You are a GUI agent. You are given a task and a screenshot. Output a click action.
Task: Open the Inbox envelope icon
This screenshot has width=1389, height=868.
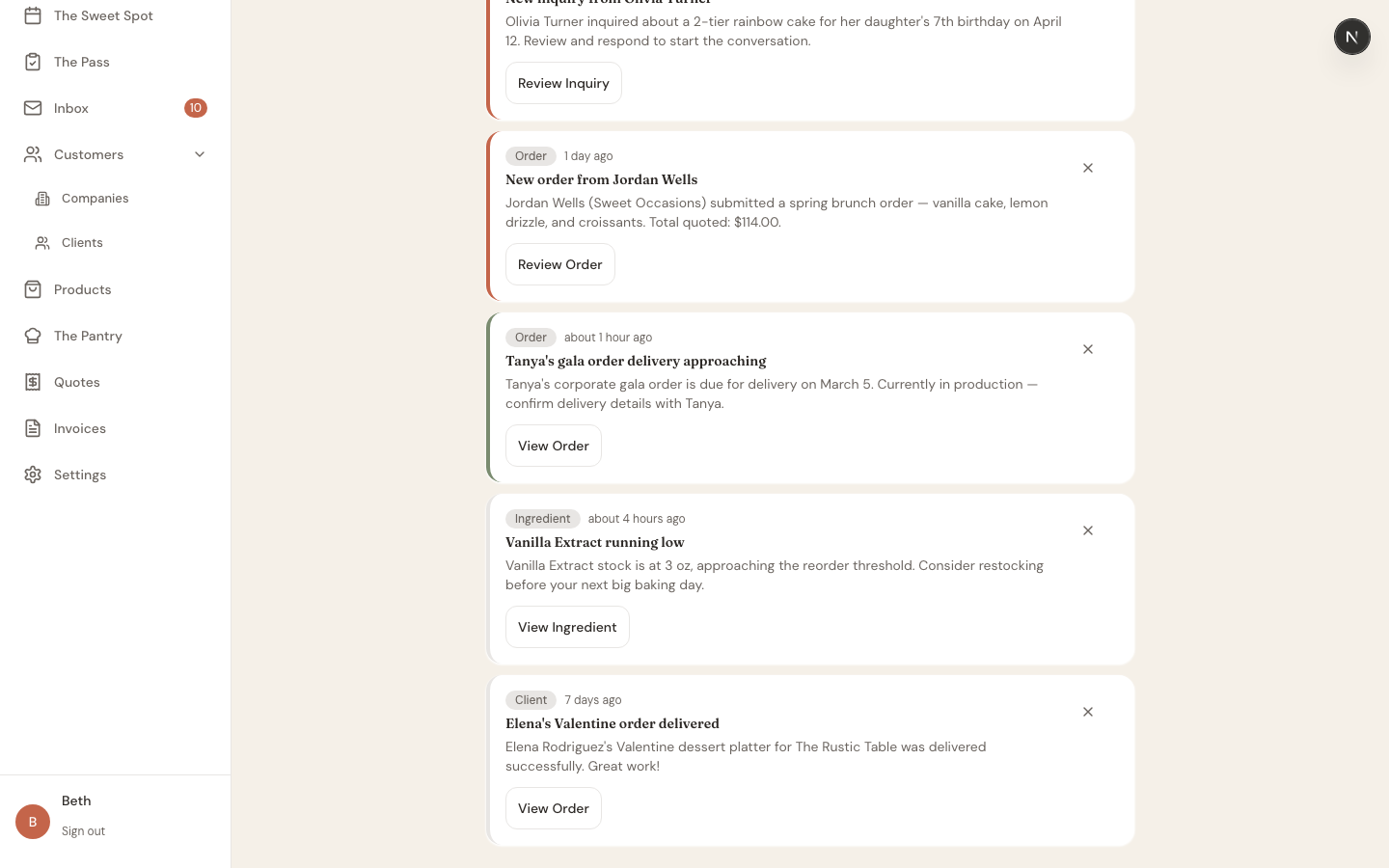33,108
